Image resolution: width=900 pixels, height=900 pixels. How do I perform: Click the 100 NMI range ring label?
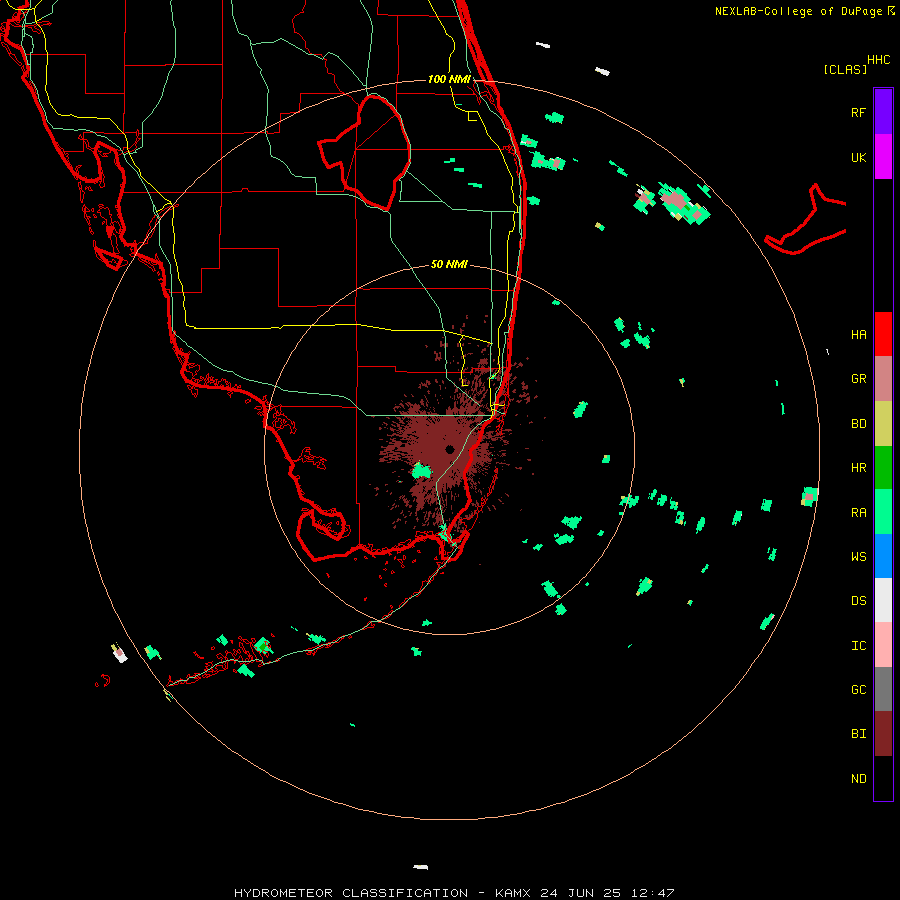(449, 79)
